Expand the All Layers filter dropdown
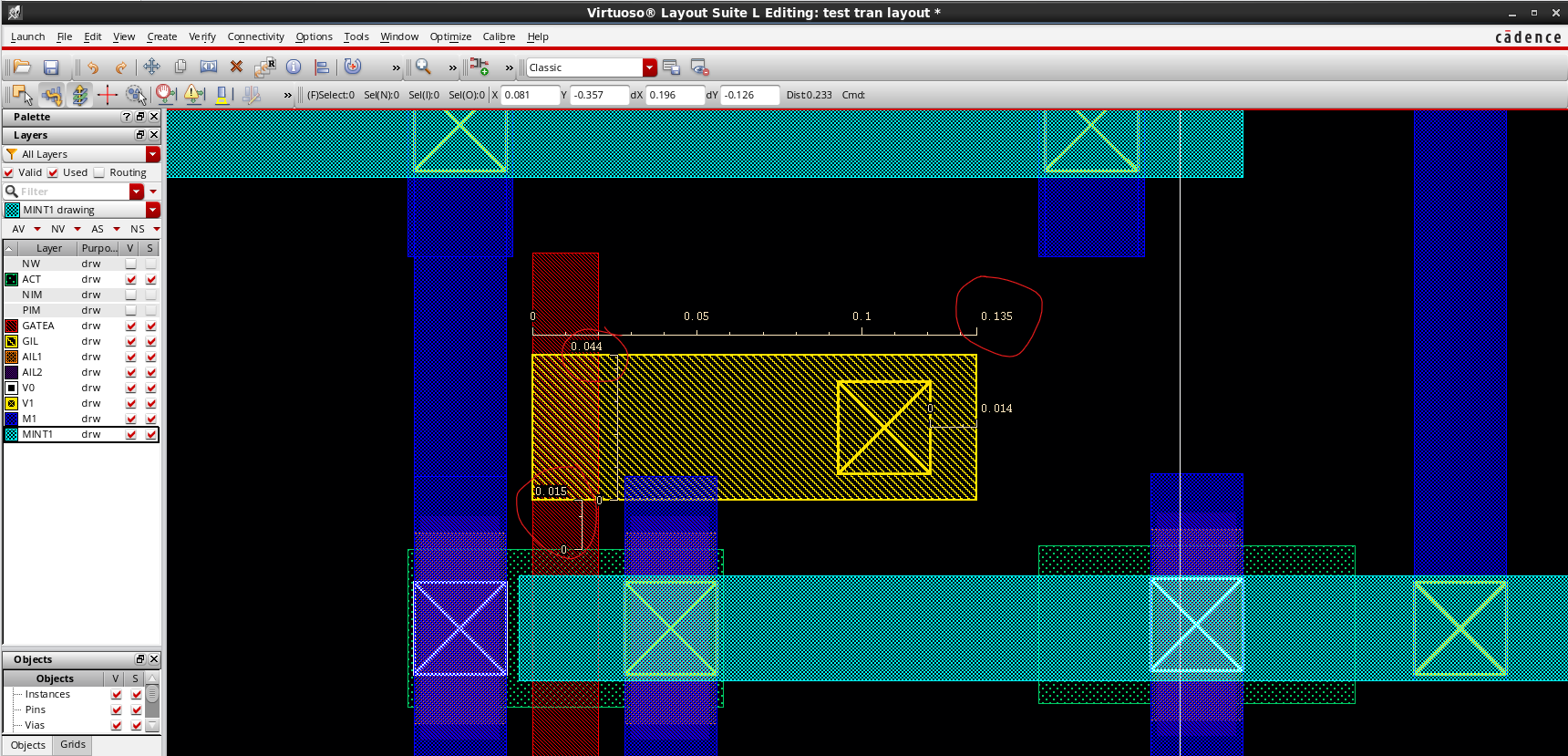This screenshot has width=1568, height=756. point(153,154)
